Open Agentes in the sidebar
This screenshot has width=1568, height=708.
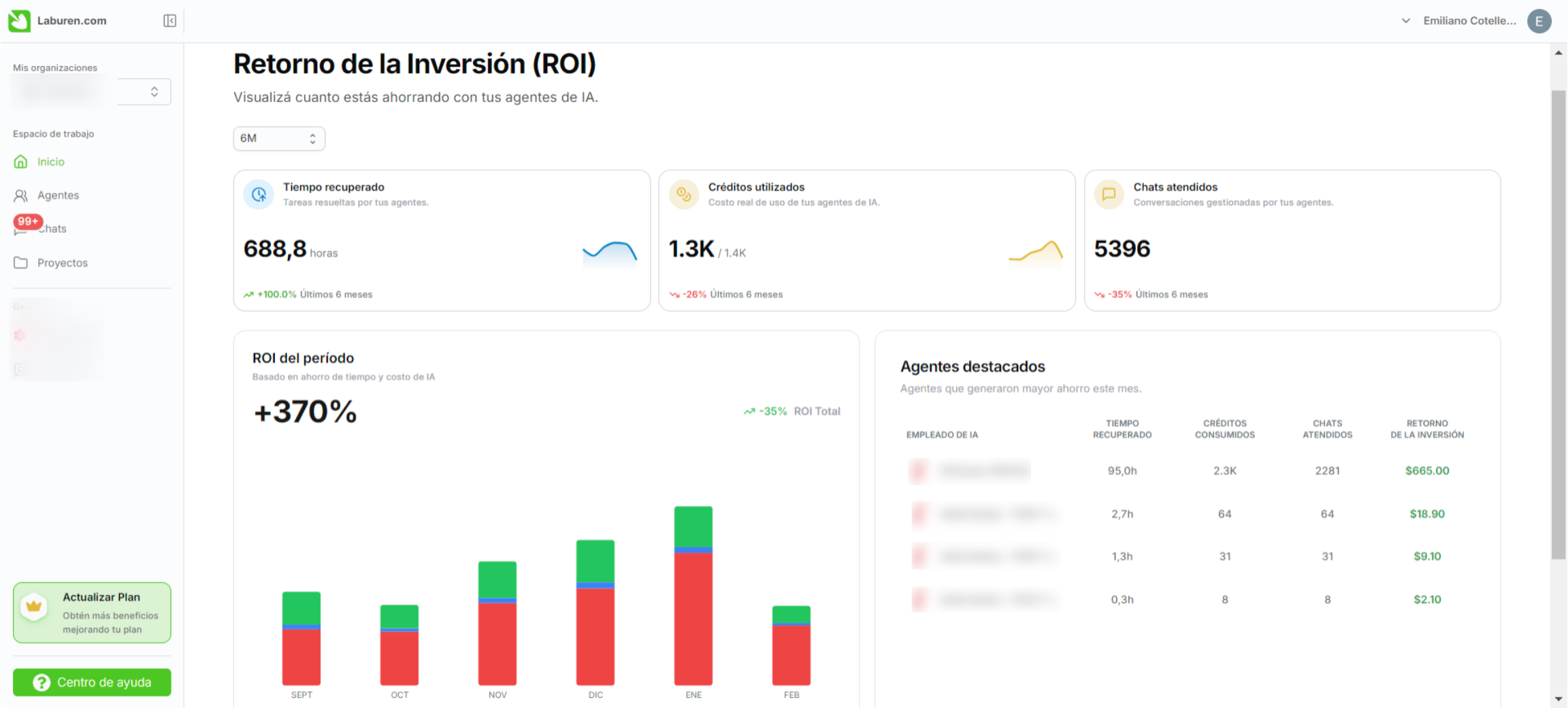point(58,195)
